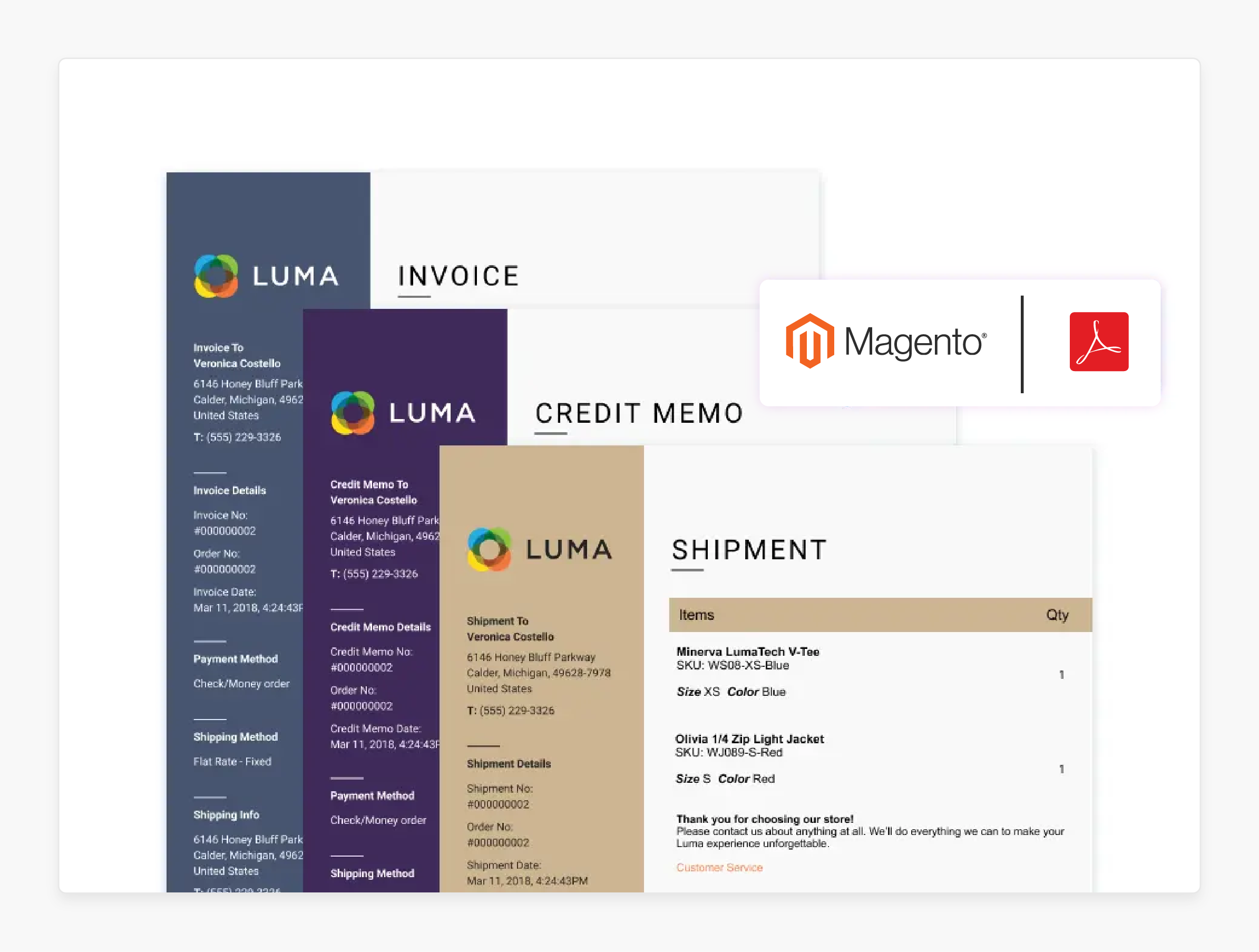Image resolution: width=1259 pixels, height=952 pixels.
Task: Click Veronica Costello under Credit Memo To
Action: pos(373,500)
